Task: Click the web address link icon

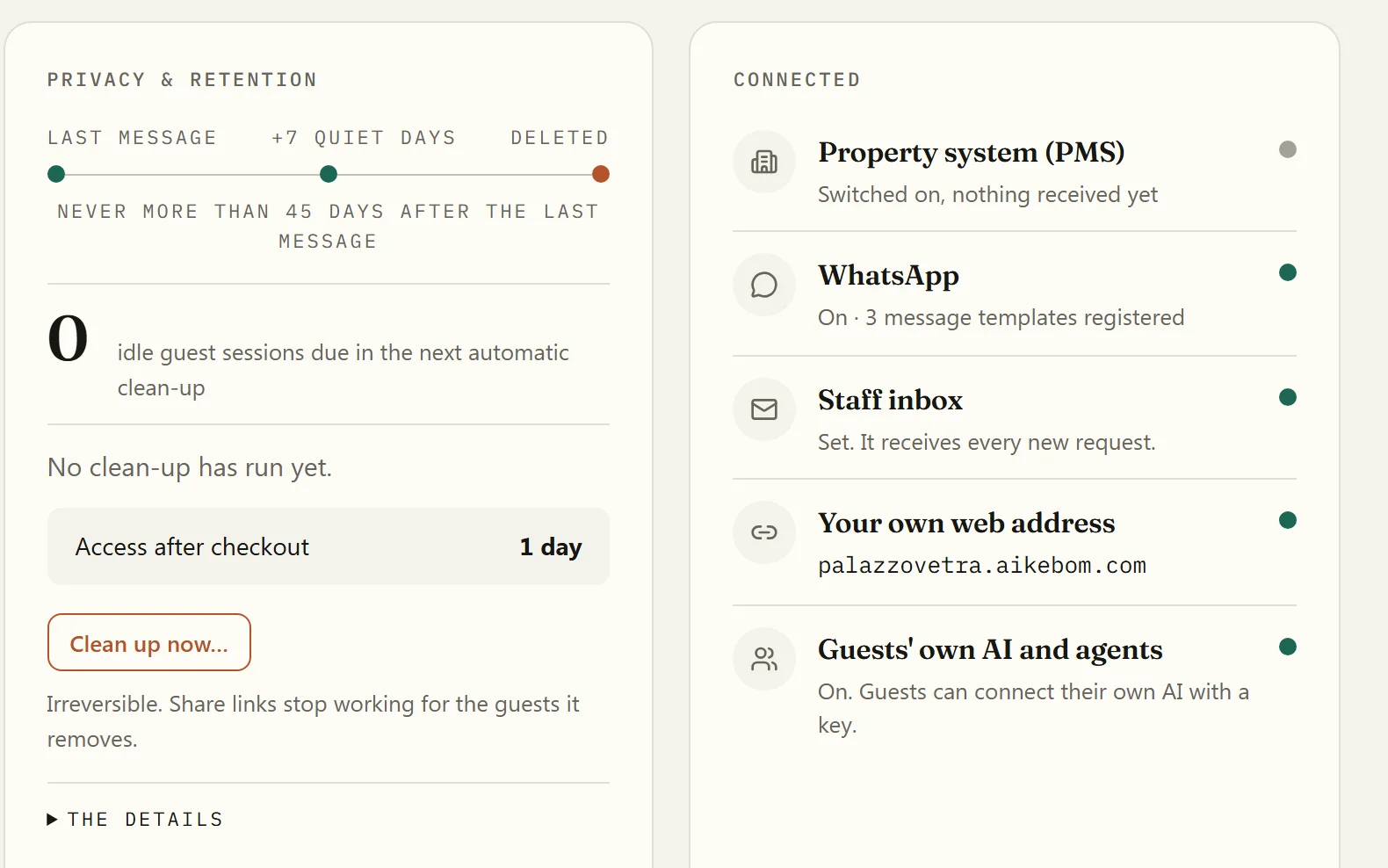Action: pyautogui.click(x=764, y=532)
